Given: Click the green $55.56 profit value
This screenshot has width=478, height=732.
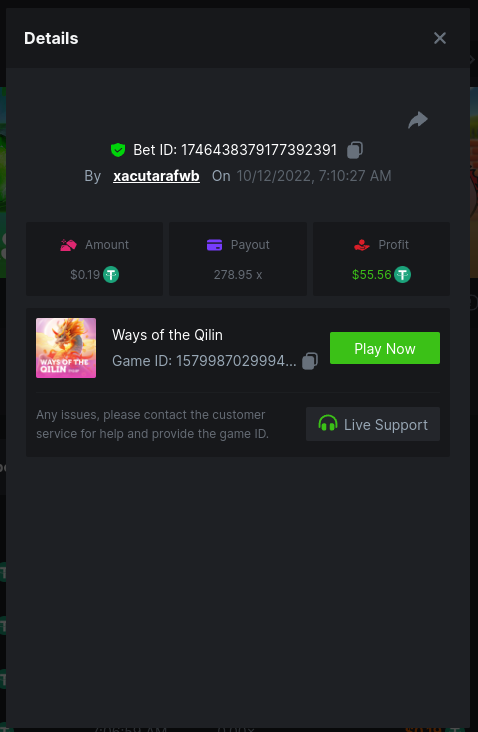Looking at the screenshot, I should (x=372, y=274).
